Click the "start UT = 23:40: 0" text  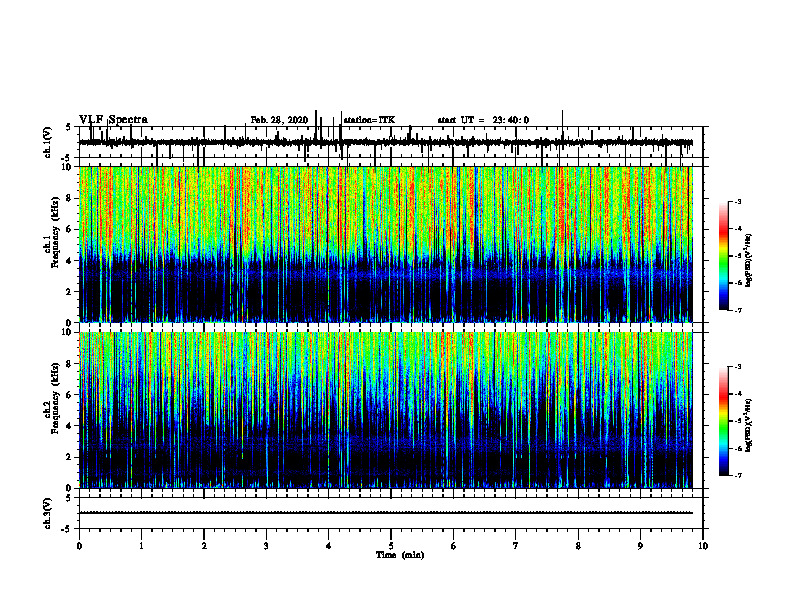pyautogui.click(x=483, y=120)
